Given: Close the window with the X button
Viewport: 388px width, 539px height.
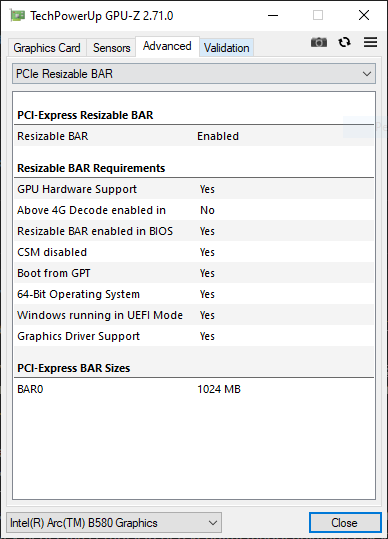Looking at the screenshot, I should (364, 15).
